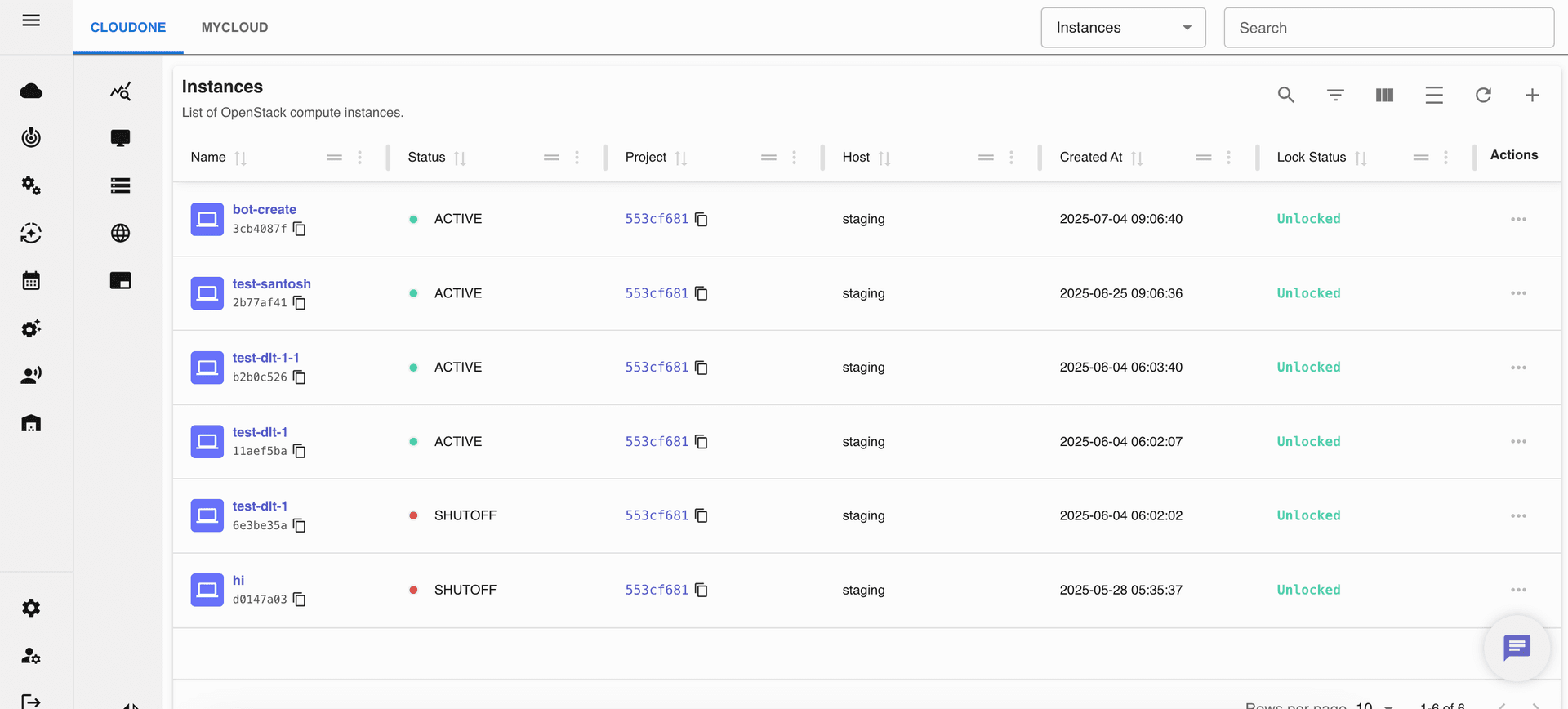
Task: Open Project column options menu
Action: [794, 157]
